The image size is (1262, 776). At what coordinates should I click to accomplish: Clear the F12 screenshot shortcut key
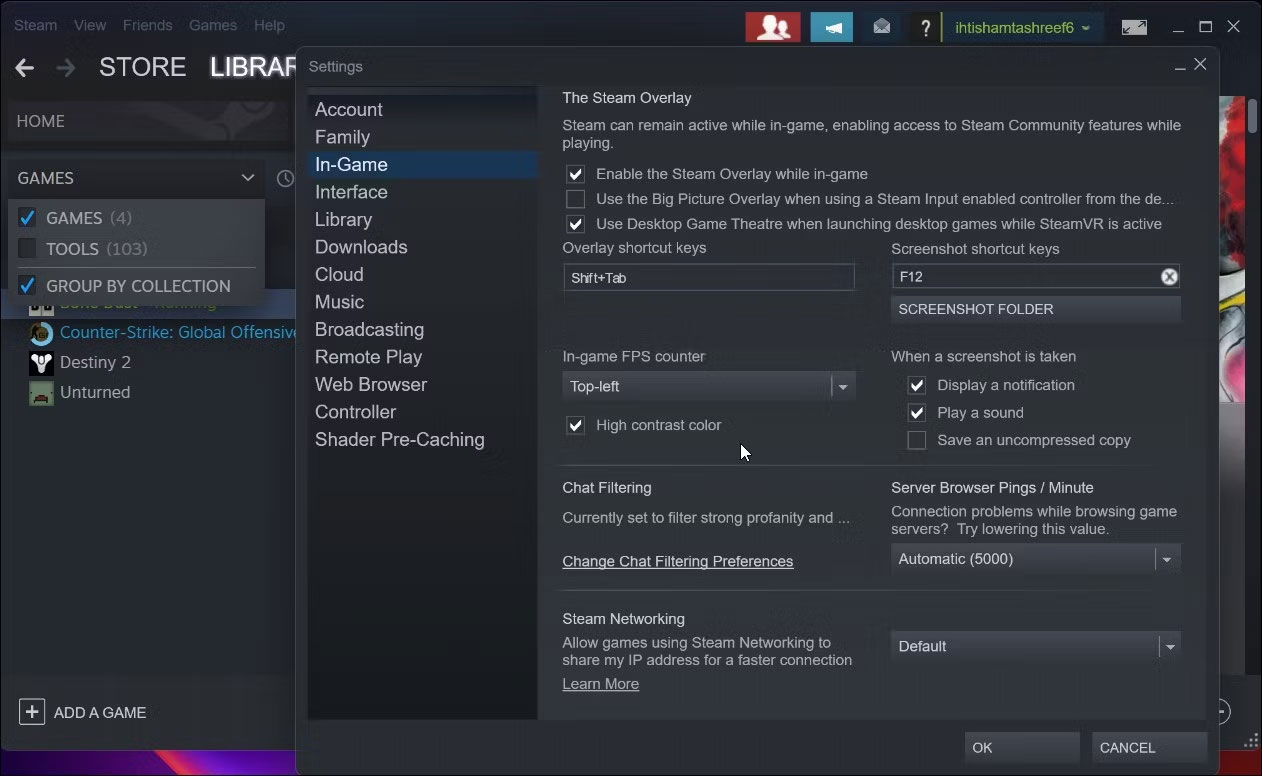(x=1168, y=277)
